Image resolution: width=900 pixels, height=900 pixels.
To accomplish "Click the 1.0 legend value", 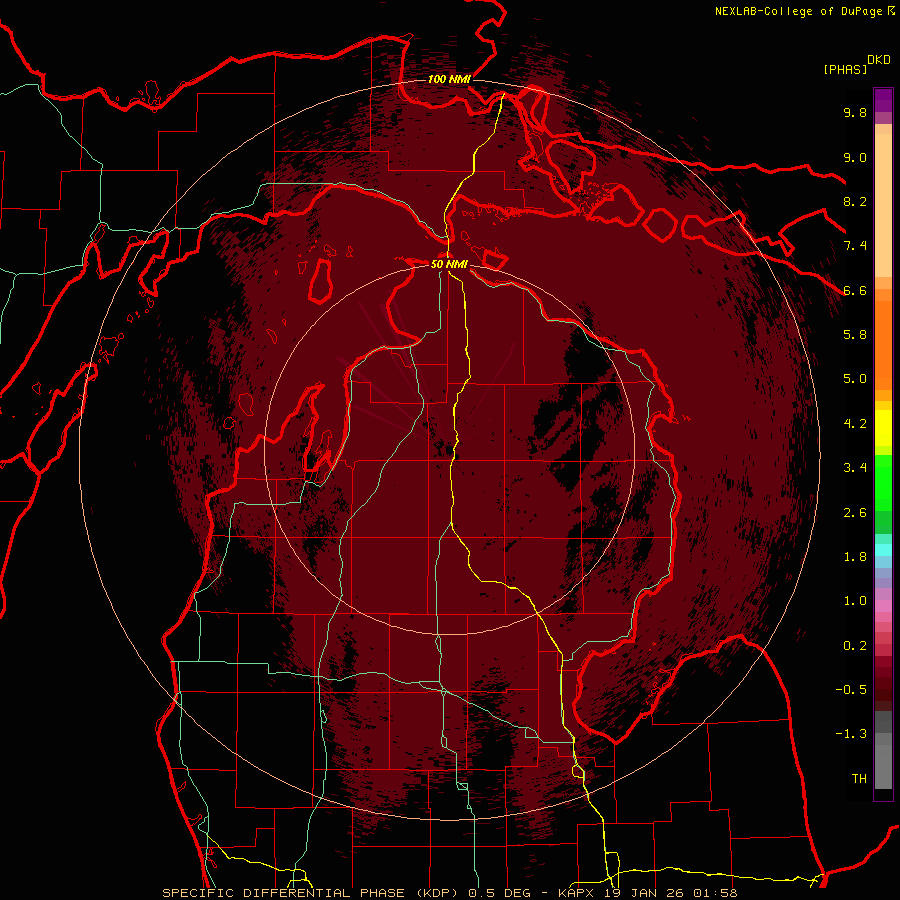I will click(855, 601).
